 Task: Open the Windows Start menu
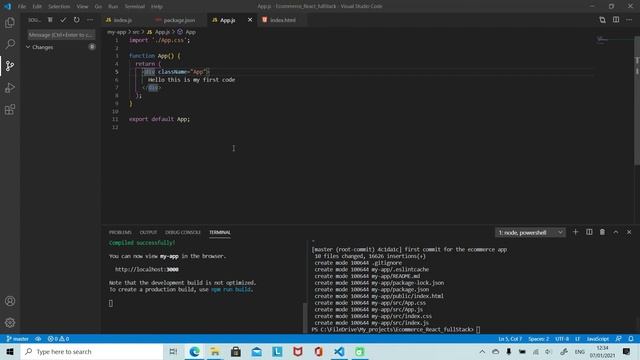10,351
